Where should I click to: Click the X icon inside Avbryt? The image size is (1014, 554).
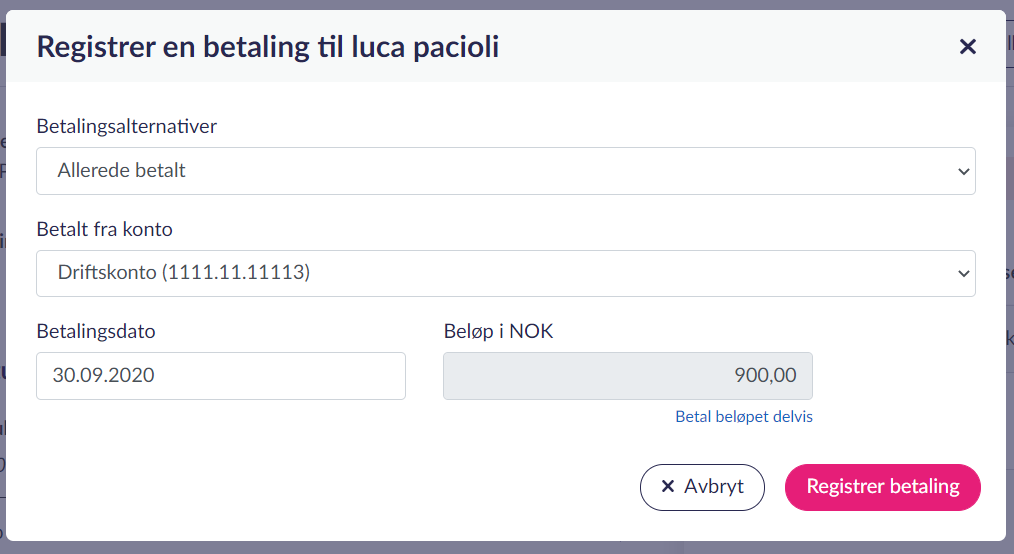click(x=668, y=487)
